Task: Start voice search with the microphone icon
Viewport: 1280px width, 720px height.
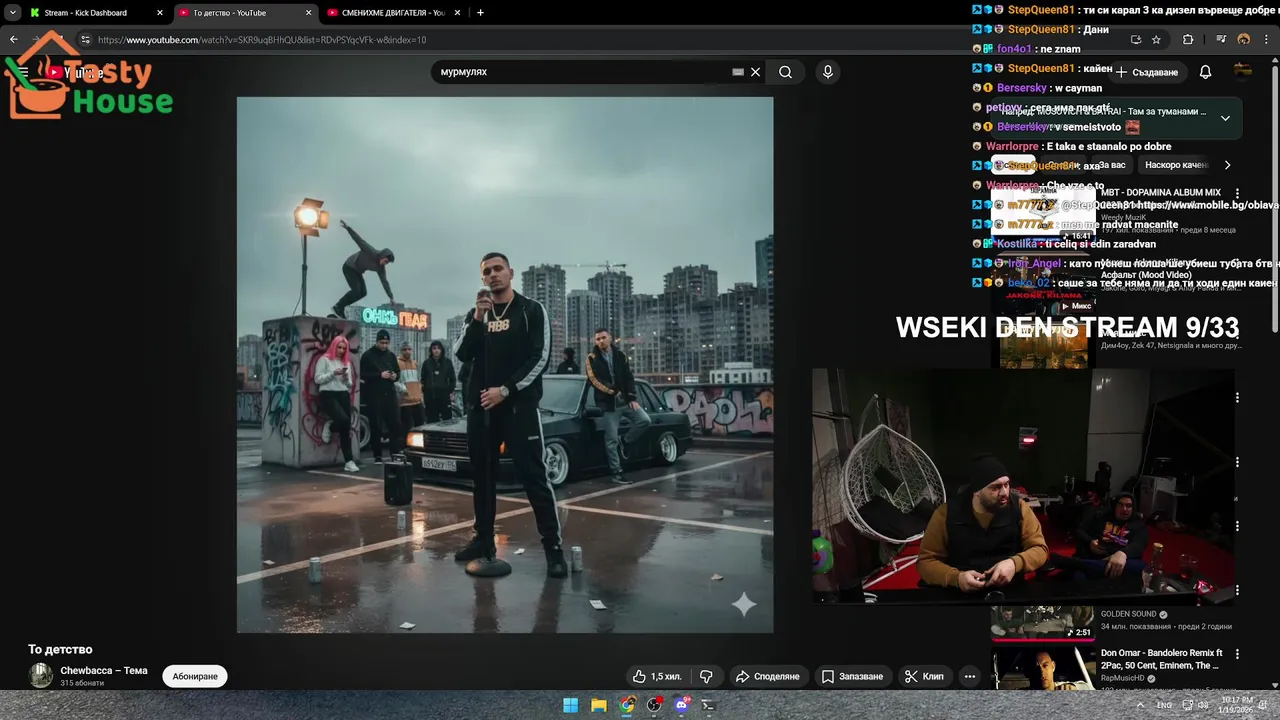Action: pyautogui.click(x=827, y=72)
